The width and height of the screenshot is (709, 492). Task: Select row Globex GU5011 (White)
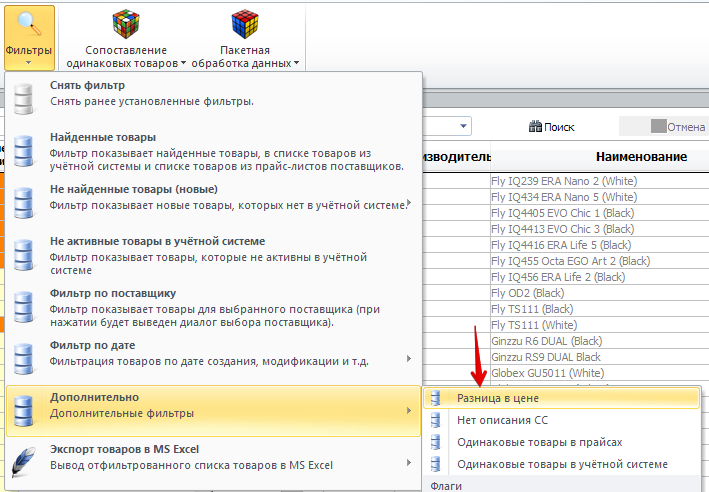pos(548,373)
